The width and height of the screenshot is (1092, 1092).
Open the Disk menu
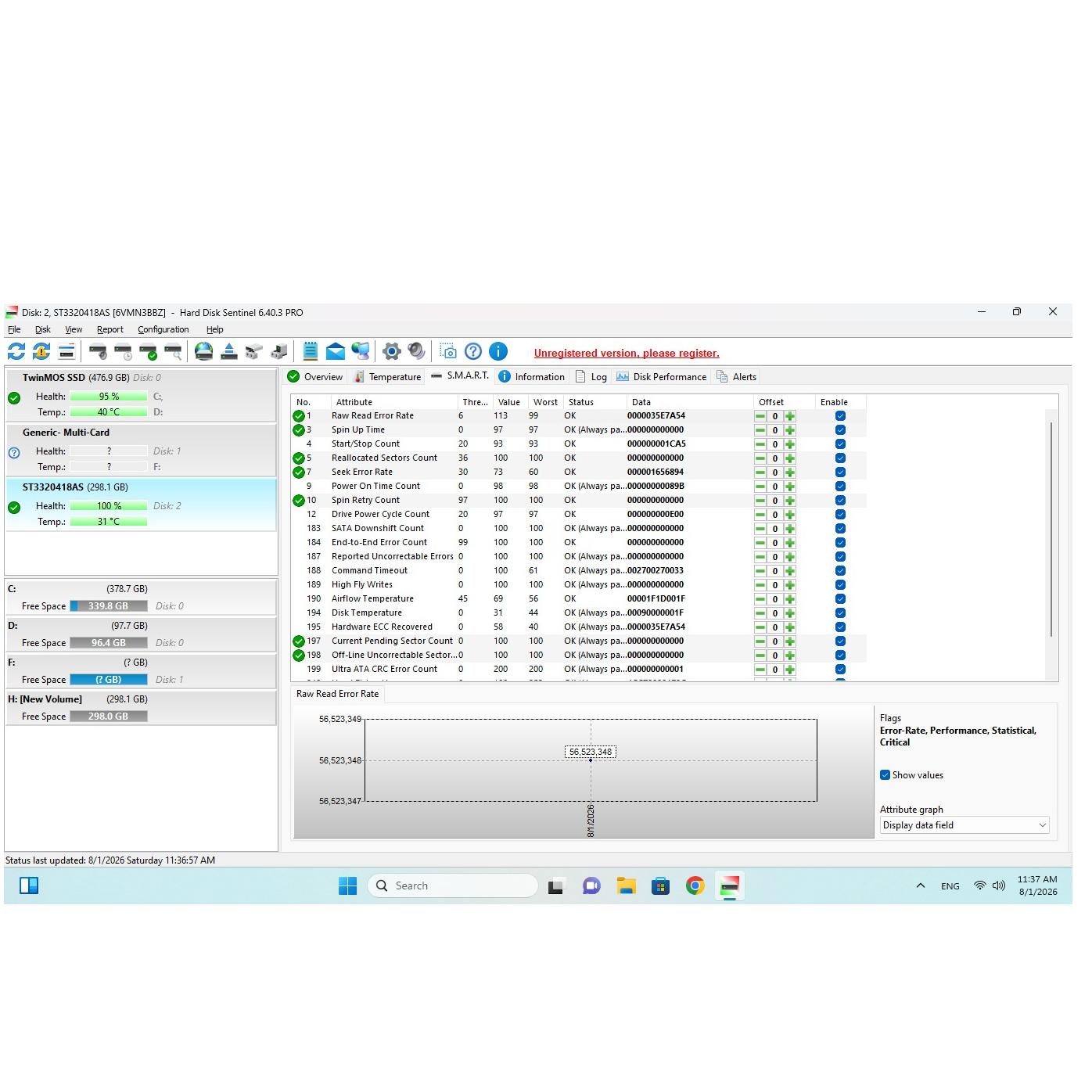43,329
